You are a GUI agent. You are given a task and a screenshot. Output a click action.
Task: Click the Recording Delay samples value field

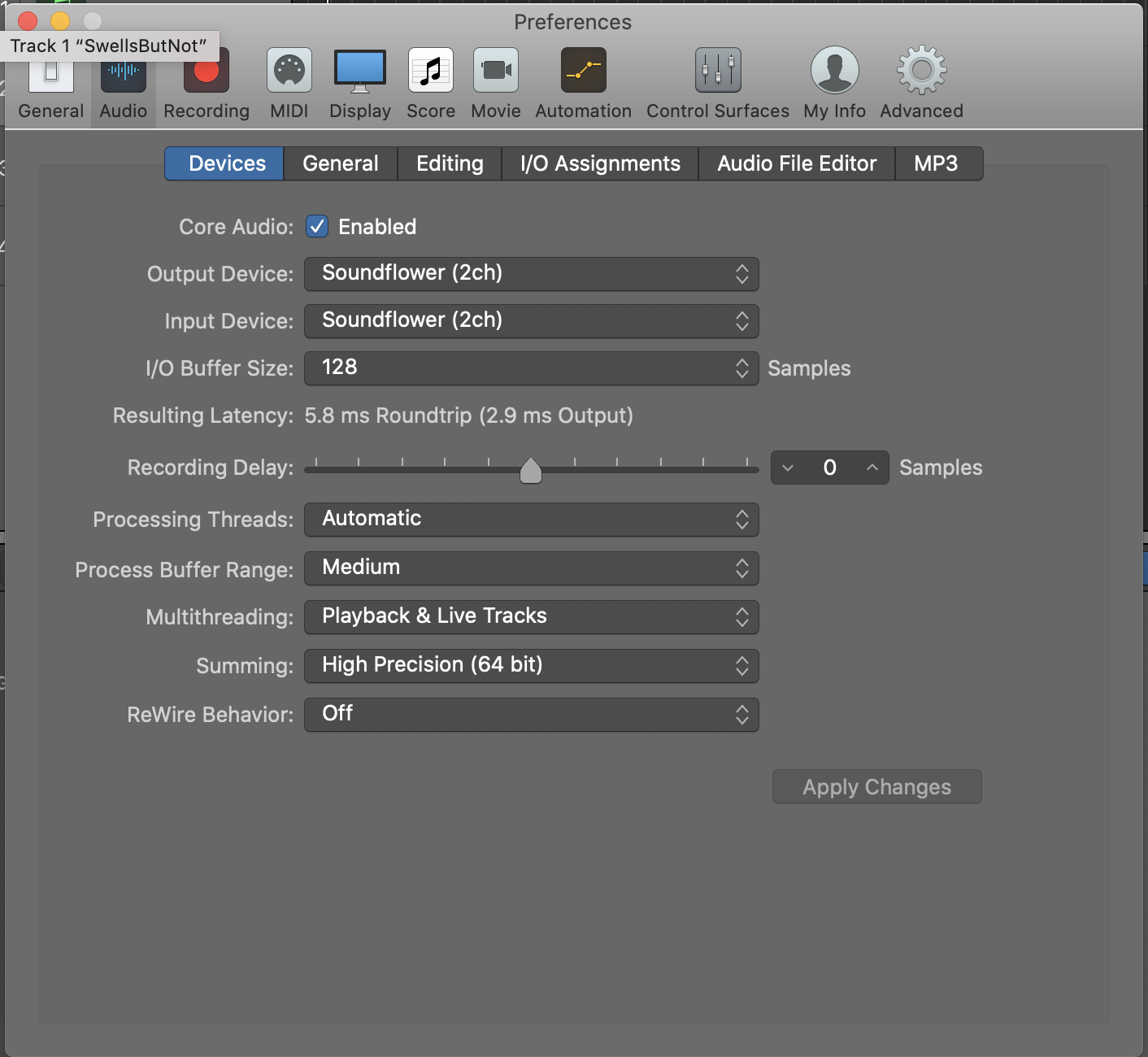coord(830,468)
